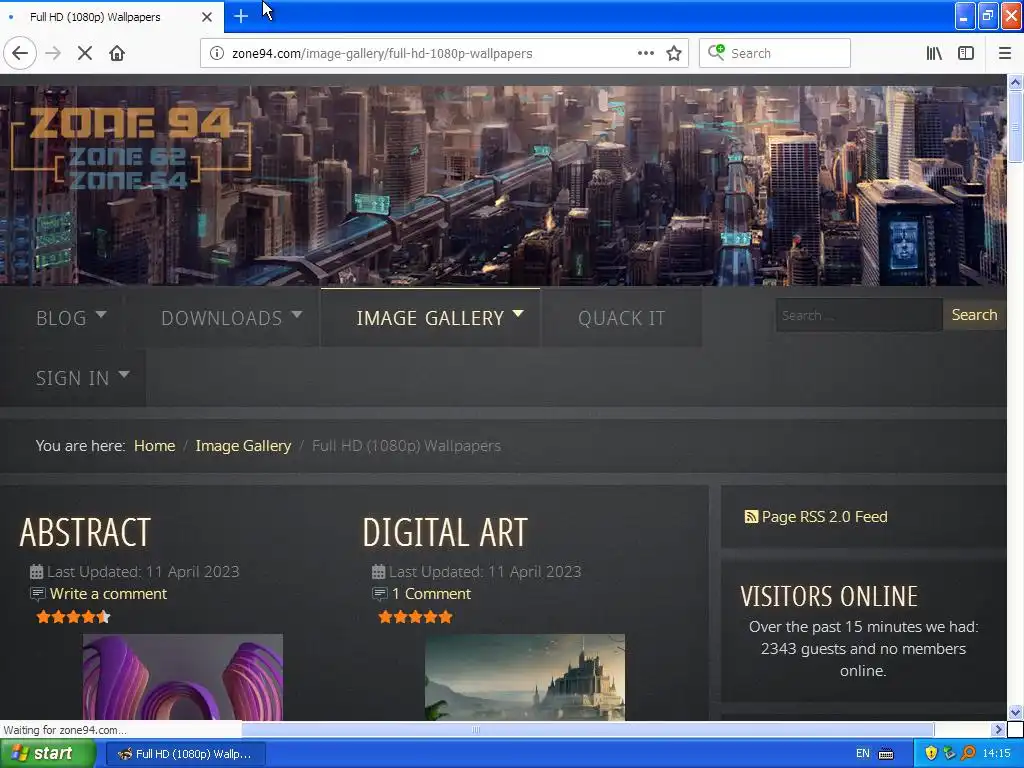Screen dimensions: 1024x768
Task: Click the site Search button
Action: (974, 315)
